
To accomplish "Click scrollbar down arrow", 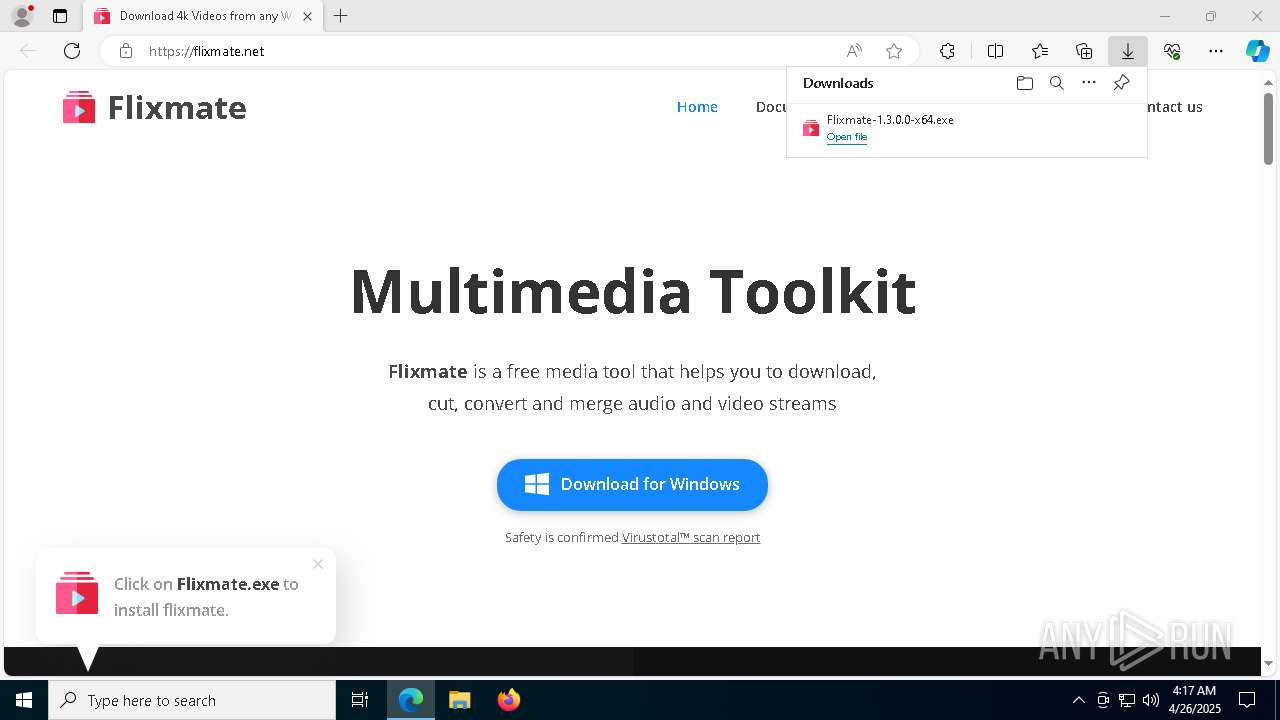I will (x=1268, y=663).
